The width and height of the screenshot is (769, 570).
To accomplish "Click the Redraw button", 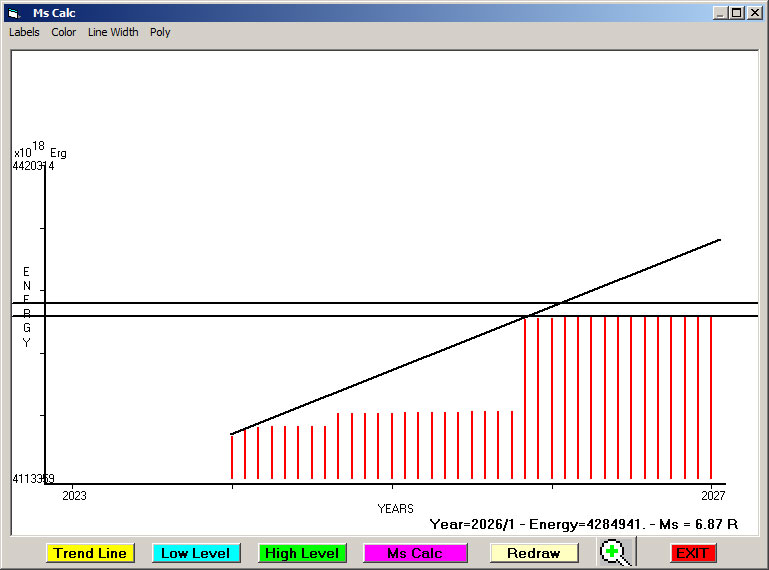I will (x=534, y=553).
